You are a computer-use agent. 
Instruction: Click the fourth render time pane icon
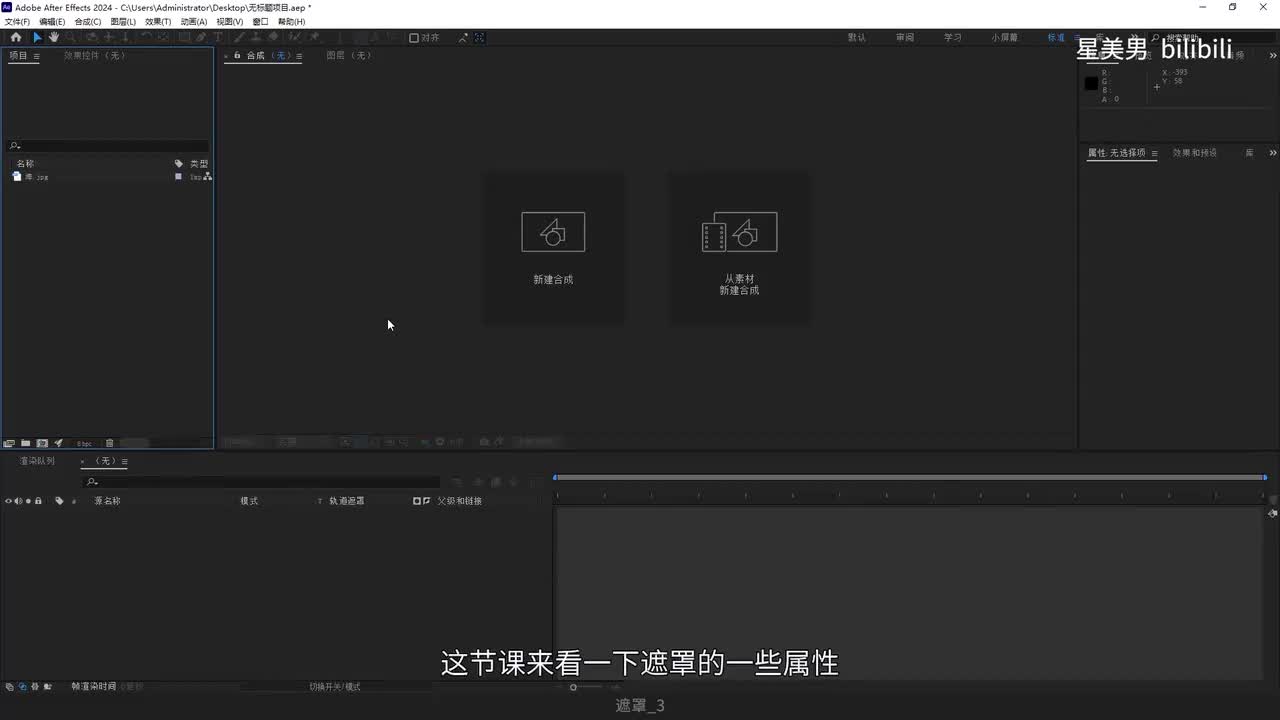click(48, 687)
